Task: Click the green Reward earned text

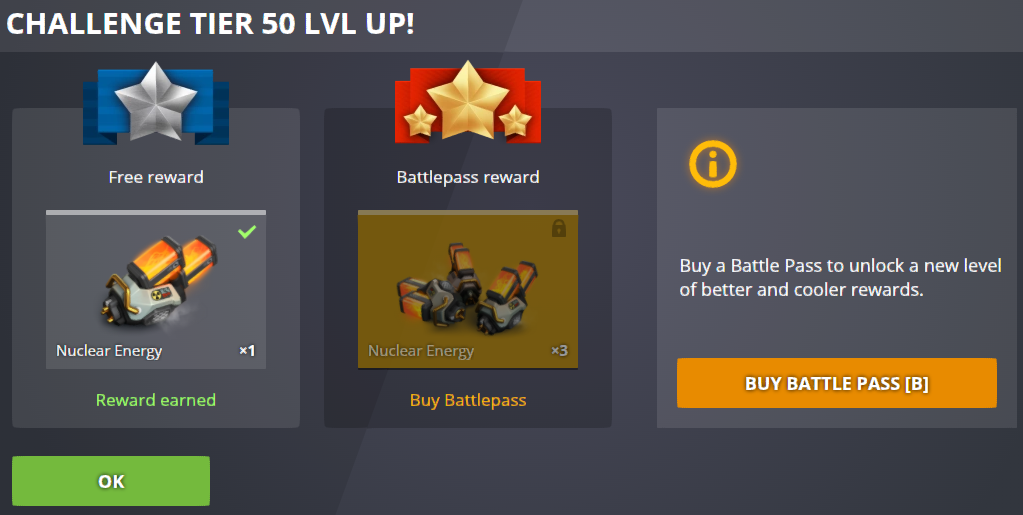Action: tap(156, 400)
